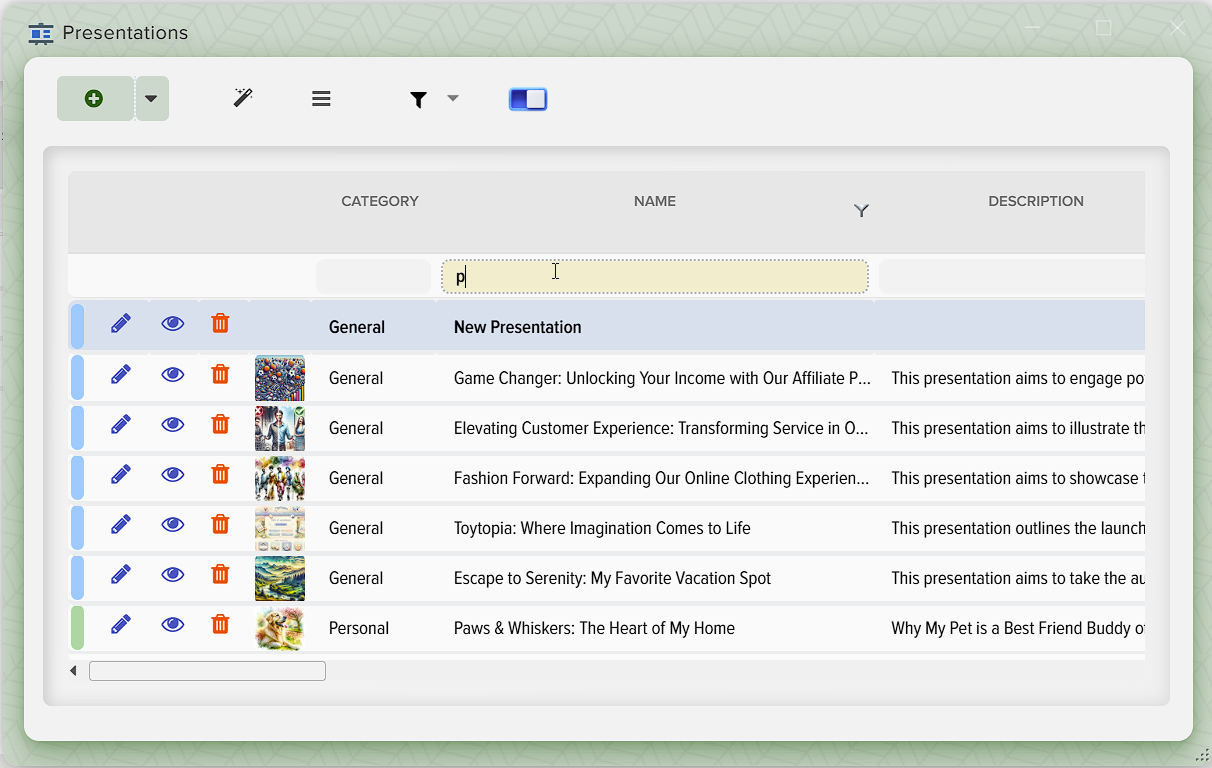Preview the New Presentation row with eye icon
1212x768 pixels.
pos(173,324)
